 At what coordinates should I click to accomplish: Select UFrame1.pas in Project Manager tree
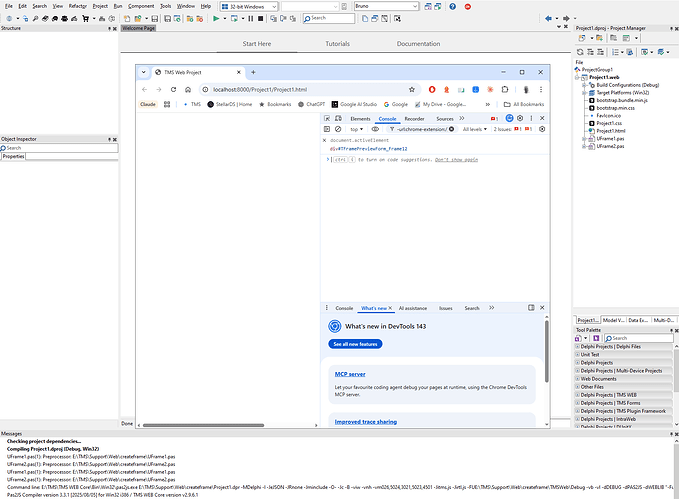click(609, 139)
